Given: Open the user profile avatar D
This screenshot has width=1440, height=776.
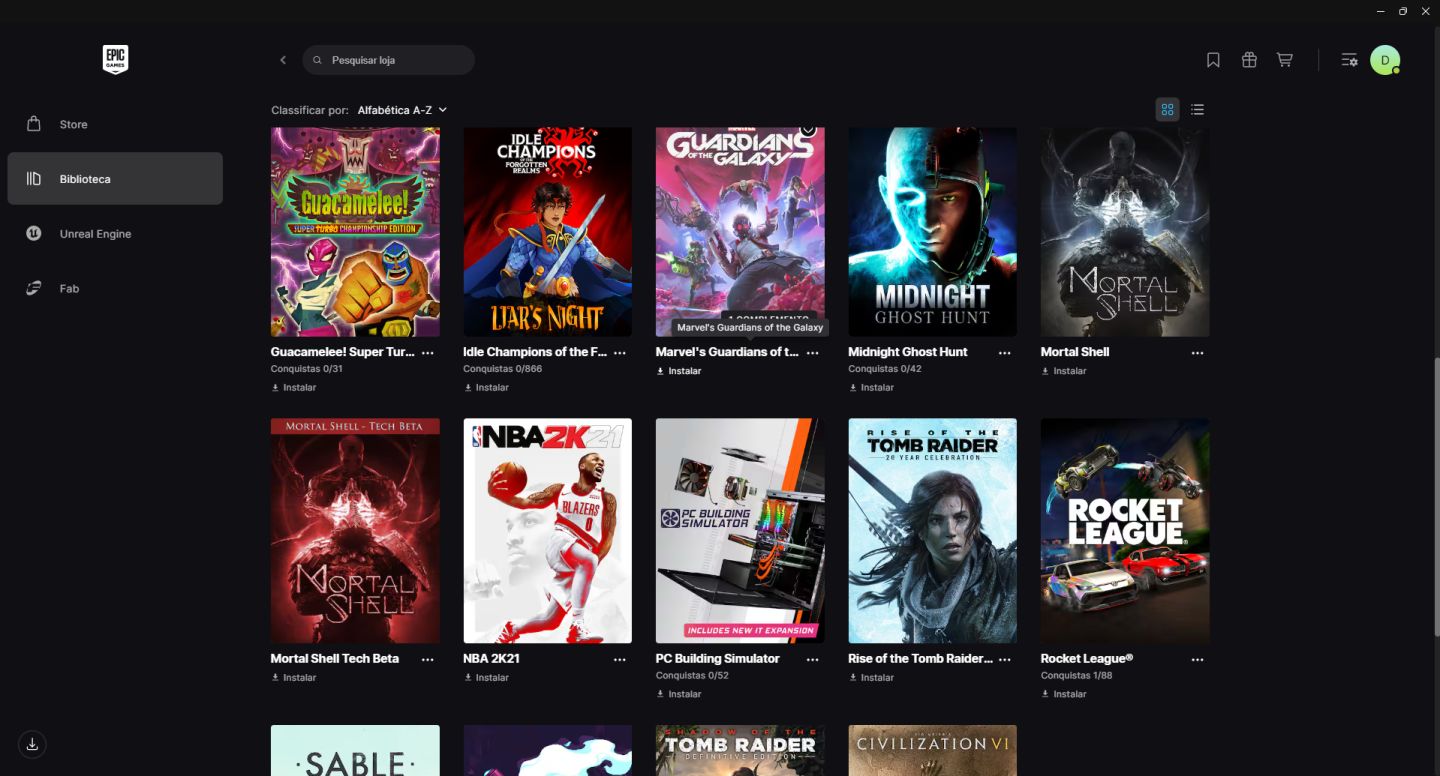Looking at the screenshot, I should tap(1385, 60).
